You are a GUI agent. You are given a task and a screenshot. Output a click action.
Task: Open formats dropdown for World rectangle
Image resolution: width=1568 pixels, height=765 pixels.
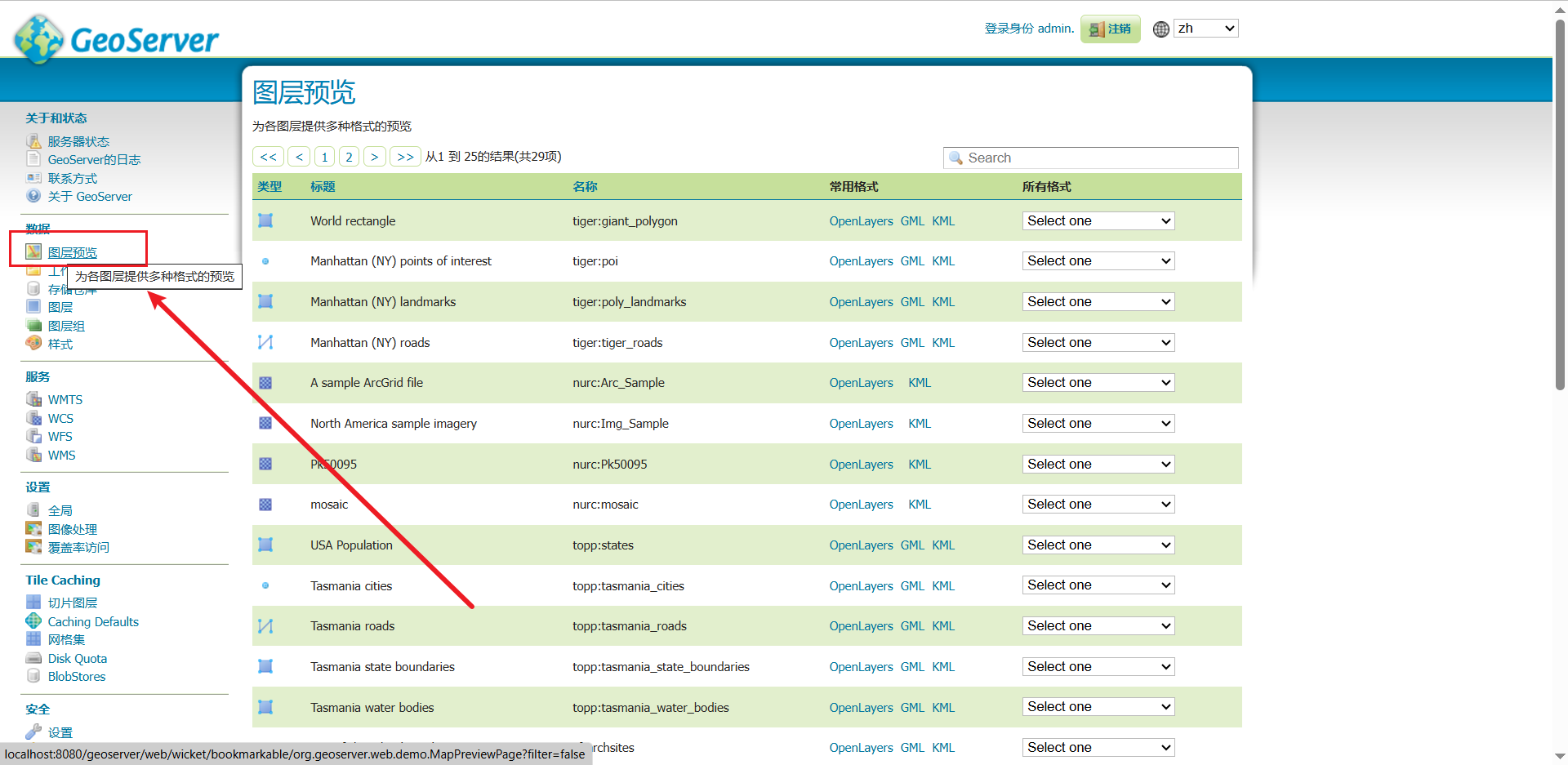point(1098,220)
